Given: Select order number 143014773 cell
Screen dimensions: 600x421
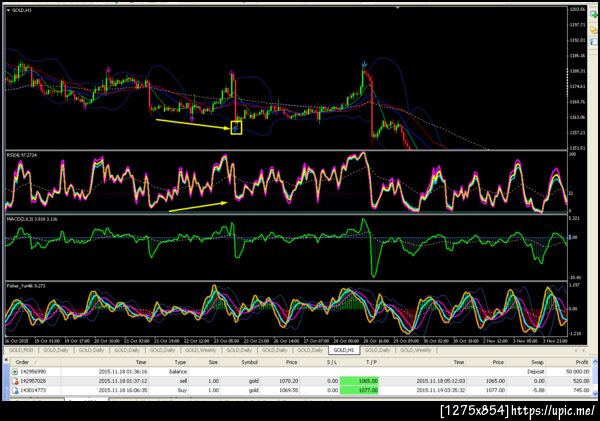Looking at the screenshot, I should click(x=33, y=390).
